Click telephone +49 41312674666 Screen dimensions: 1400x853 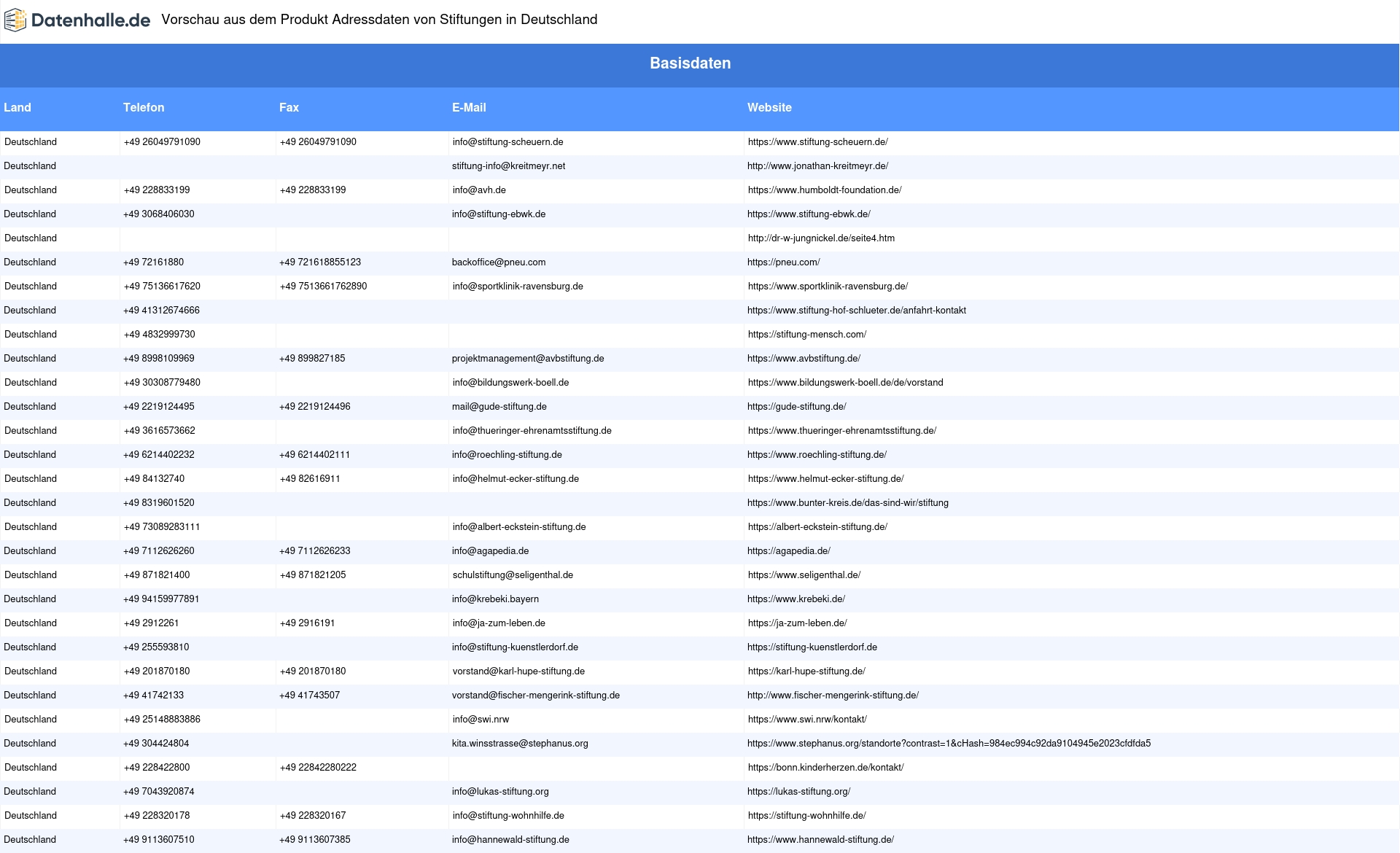(x=161, y=311)
